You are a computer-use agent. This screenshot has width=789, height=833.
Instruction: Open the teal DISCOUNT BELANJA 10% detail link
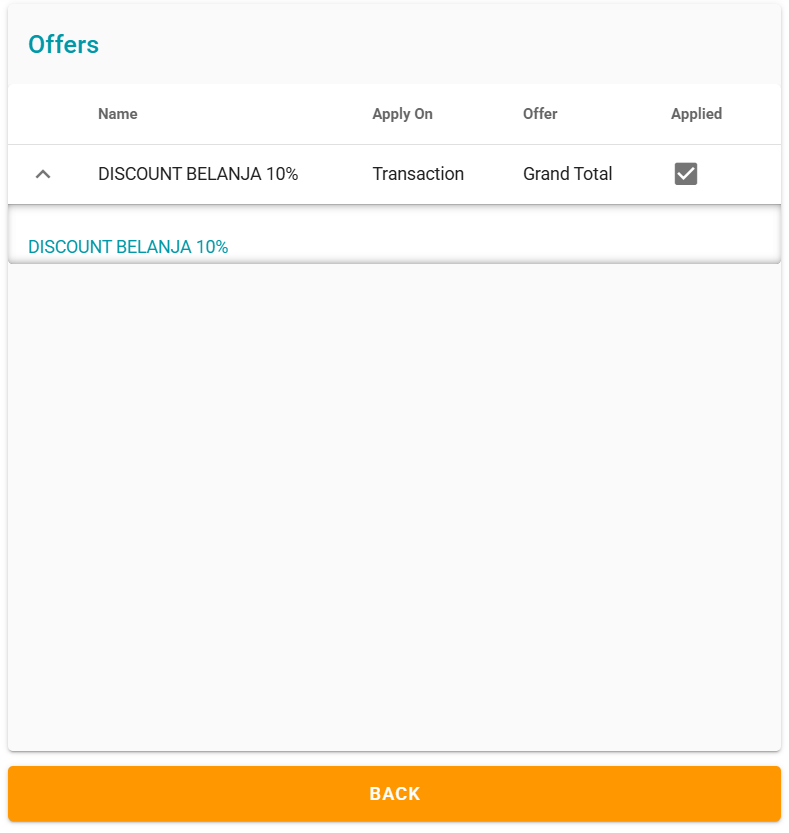point(128,247)
